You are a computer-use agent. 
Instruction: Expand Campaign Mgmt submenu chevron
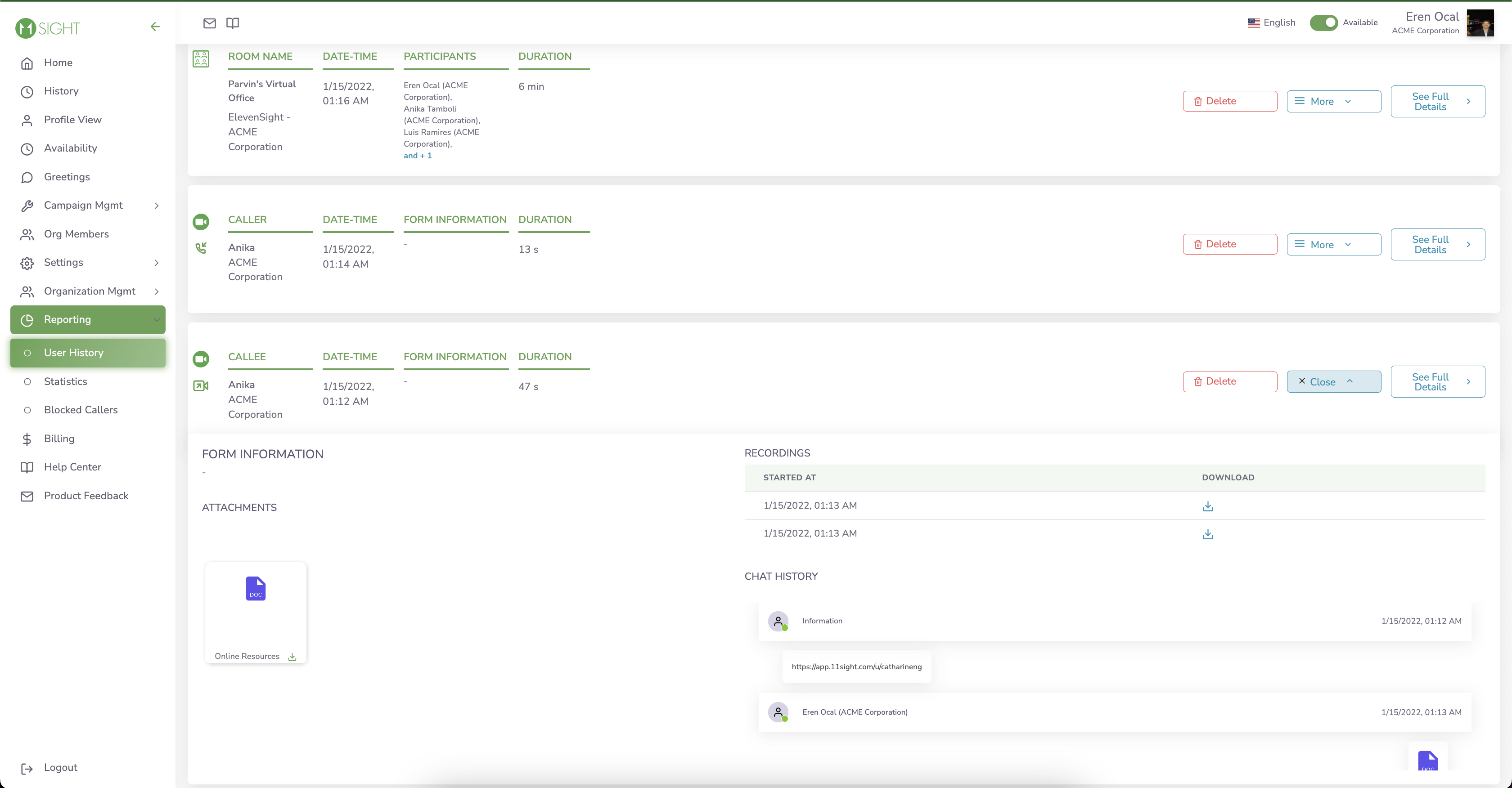pos(156,206)
